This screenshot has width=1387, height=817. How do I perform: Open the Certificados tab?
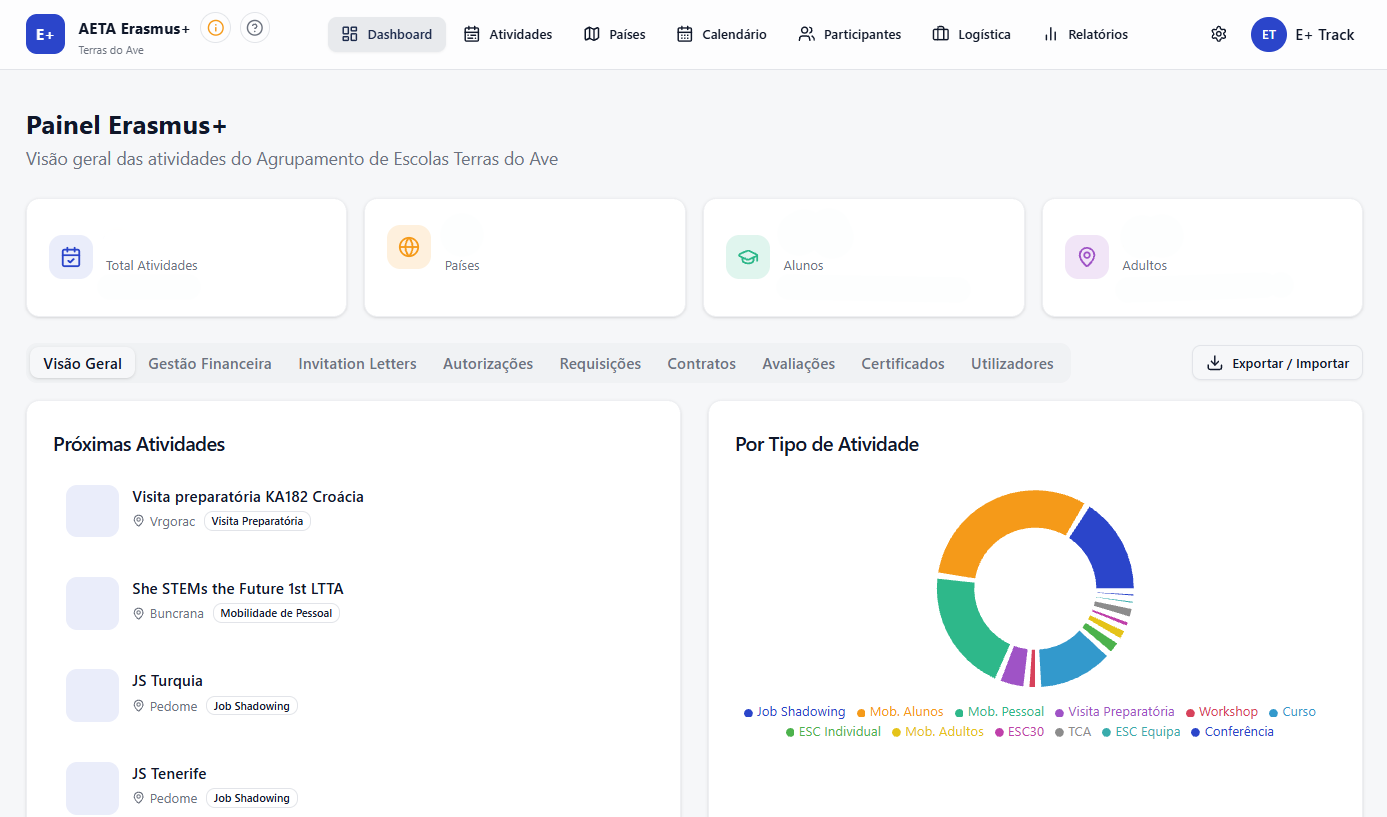coord(903,364)
